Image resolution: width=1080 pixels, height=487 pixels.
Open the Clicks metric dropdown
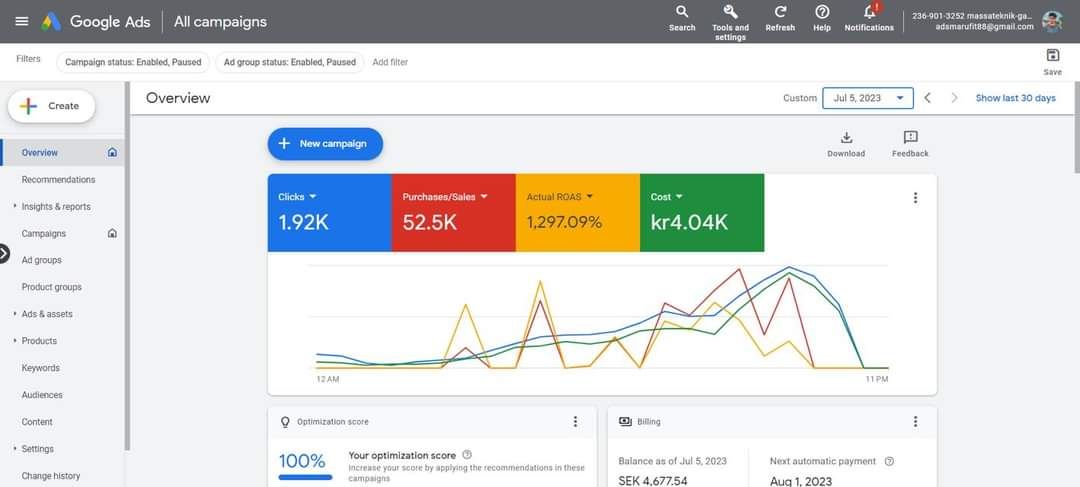click(297, 197)
